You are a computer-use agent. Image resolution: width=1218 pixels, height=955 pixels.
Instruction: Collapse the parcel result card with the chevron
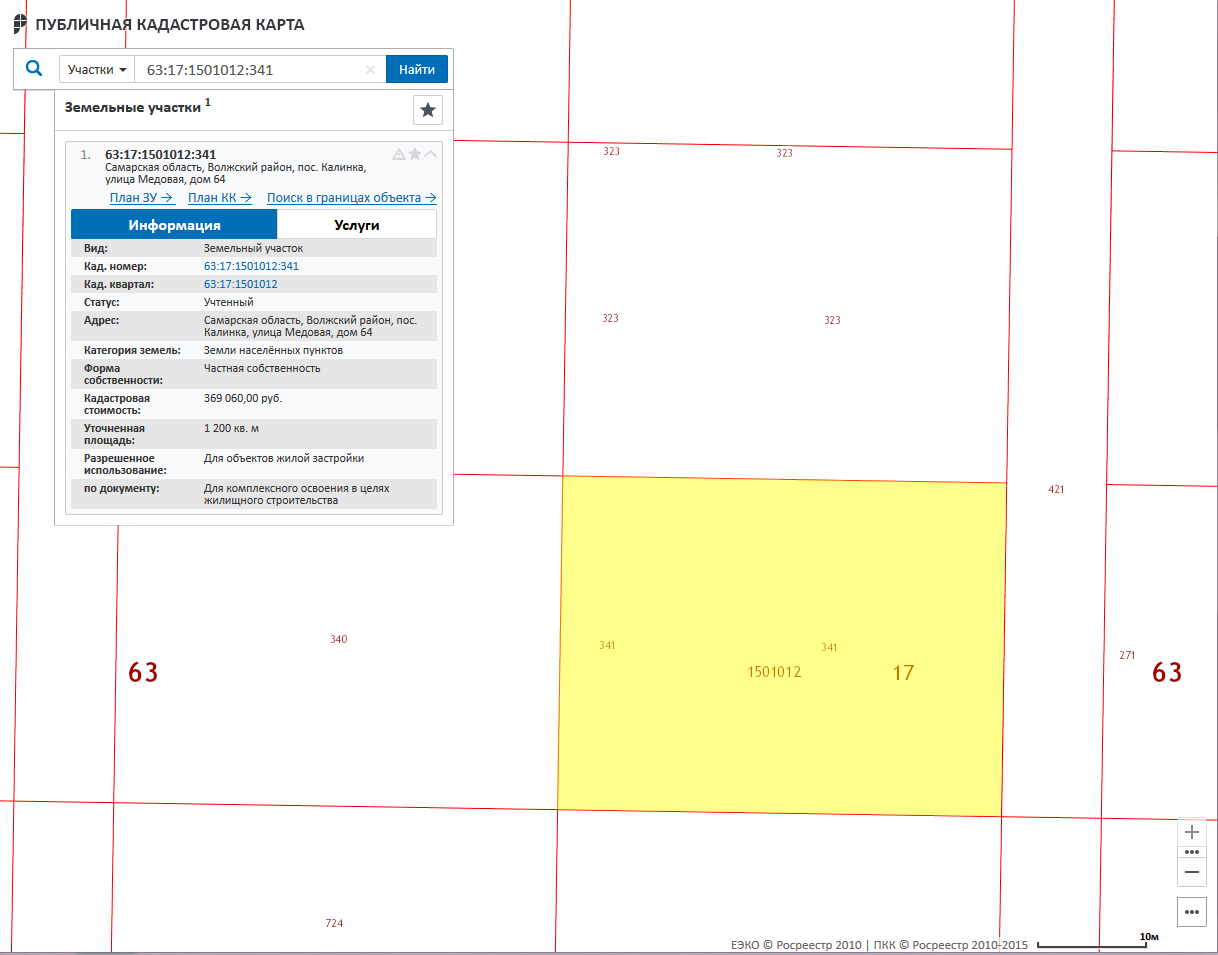(x=431, y=154)
